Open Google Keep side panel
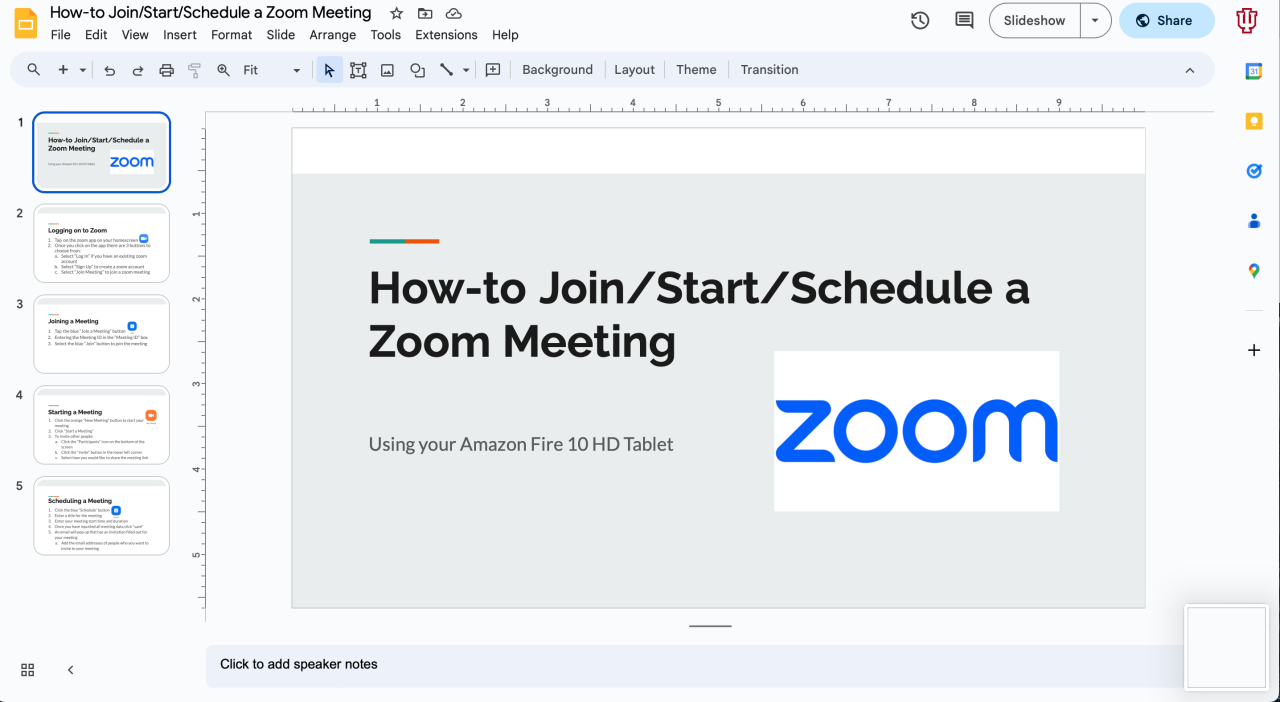This screenshot has width=1280, height=702. coord(1254,121)
